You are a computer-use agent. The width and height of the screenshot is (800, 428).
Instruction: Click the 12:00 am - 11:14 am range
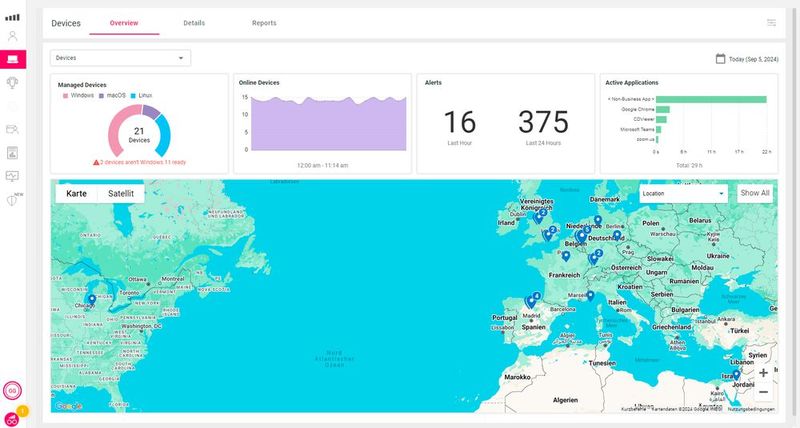click(x=322, y=166)
